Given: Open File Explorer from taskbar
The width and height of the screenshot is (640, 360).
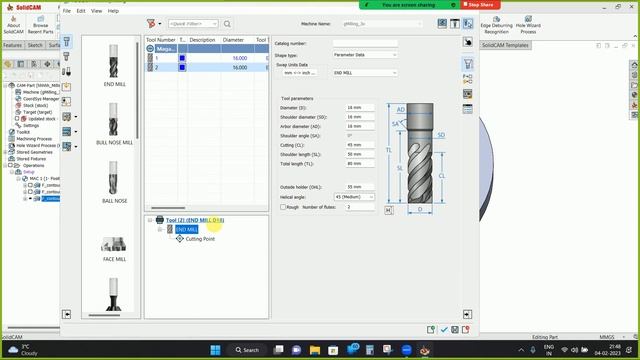Looking at the screenshot, I should coord(315,350).
